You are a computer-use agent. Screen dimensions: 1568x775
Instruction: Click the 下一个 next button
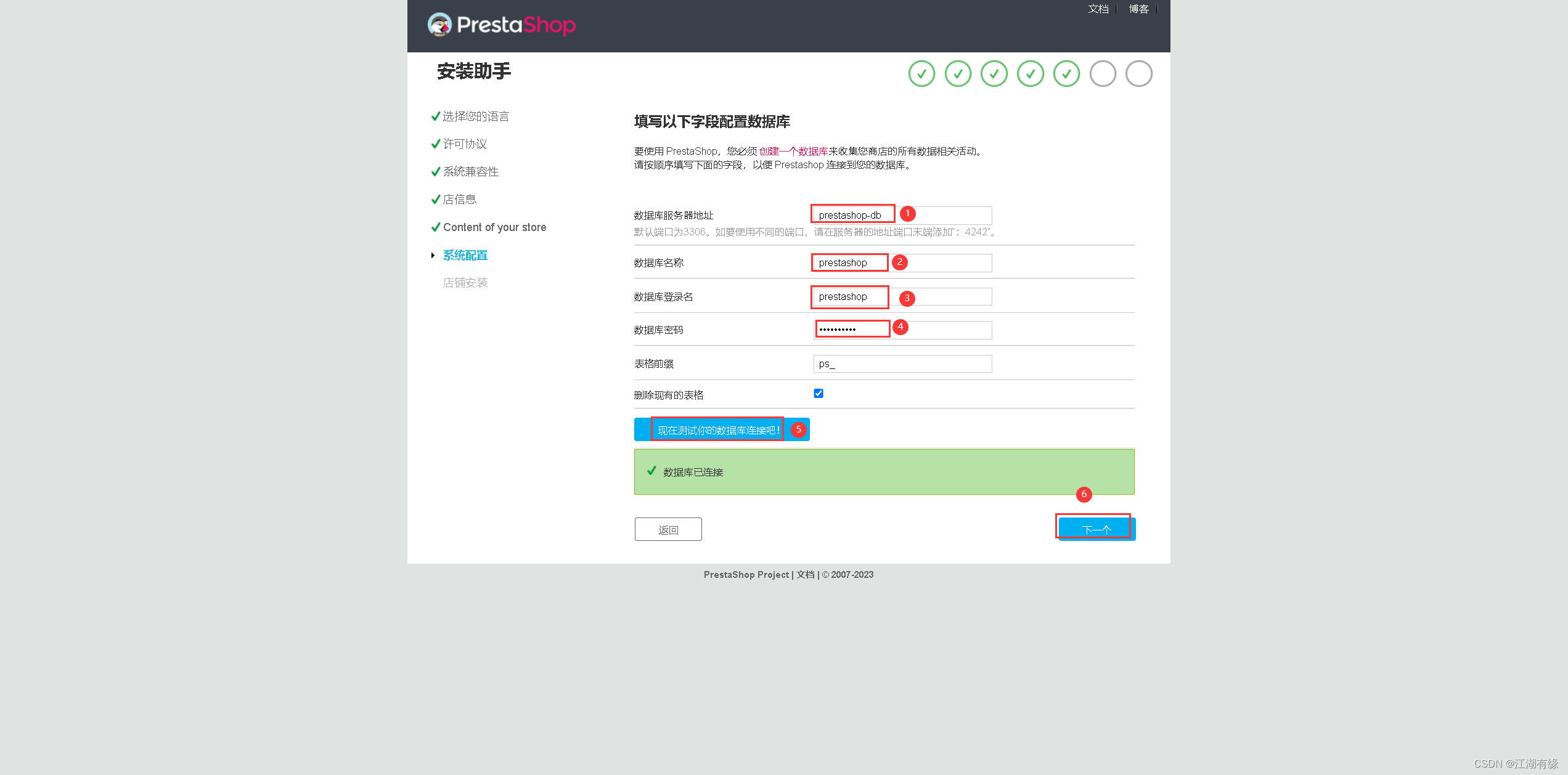1096,530
